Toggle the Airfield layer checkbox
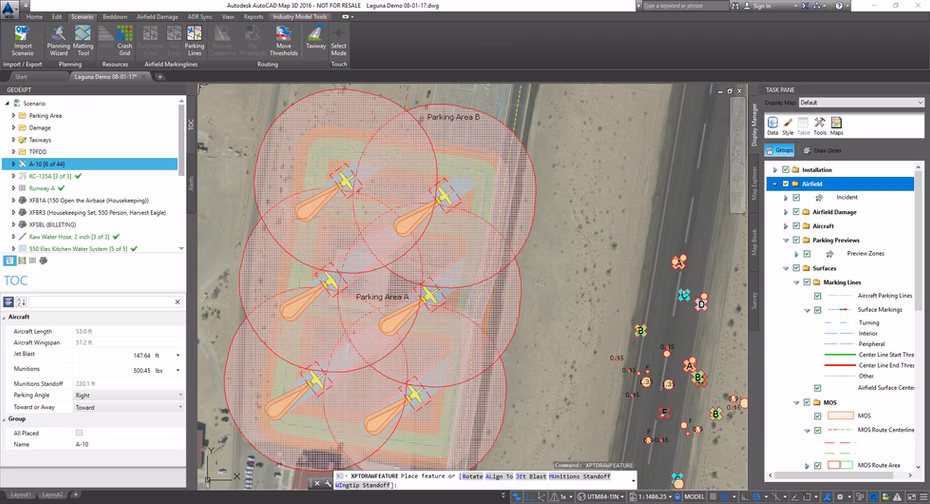Viewport: 930px width, 504px height. pos(786,184)
